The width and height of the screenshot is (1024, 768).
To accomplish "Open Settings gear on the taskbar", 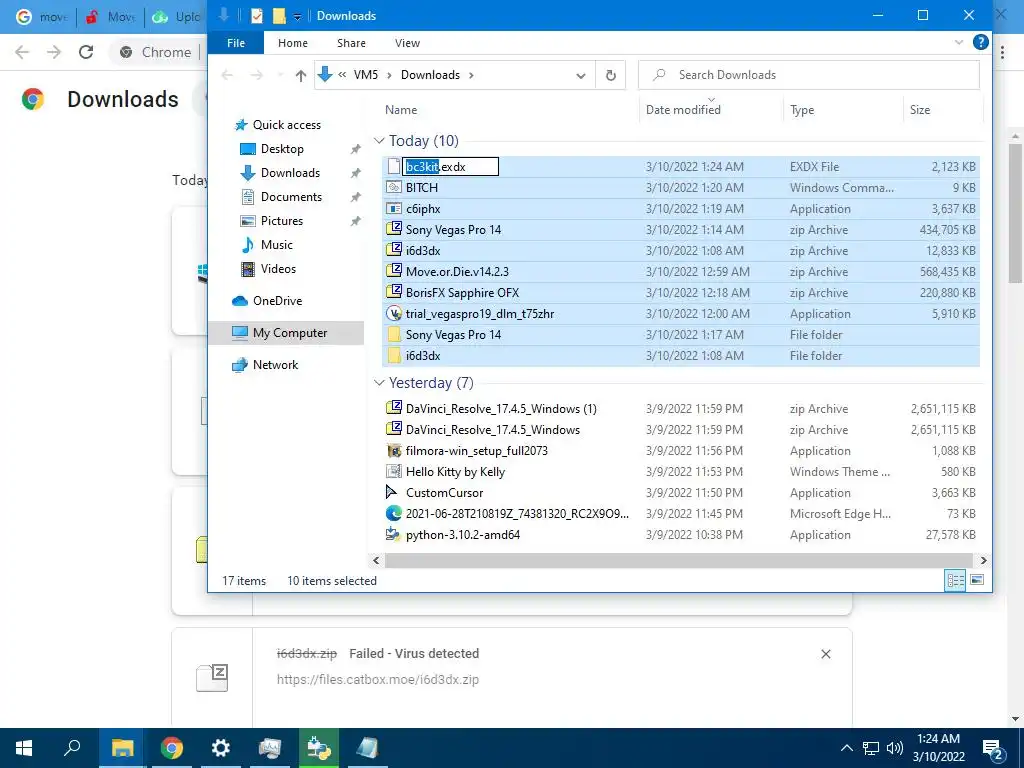I will tap(221, 748).
